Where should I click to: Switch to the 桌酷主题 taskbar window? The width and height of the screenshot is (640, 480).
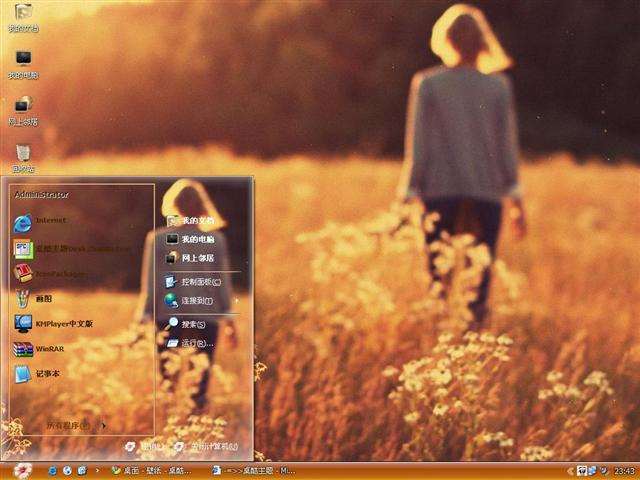tap(253, 471)
